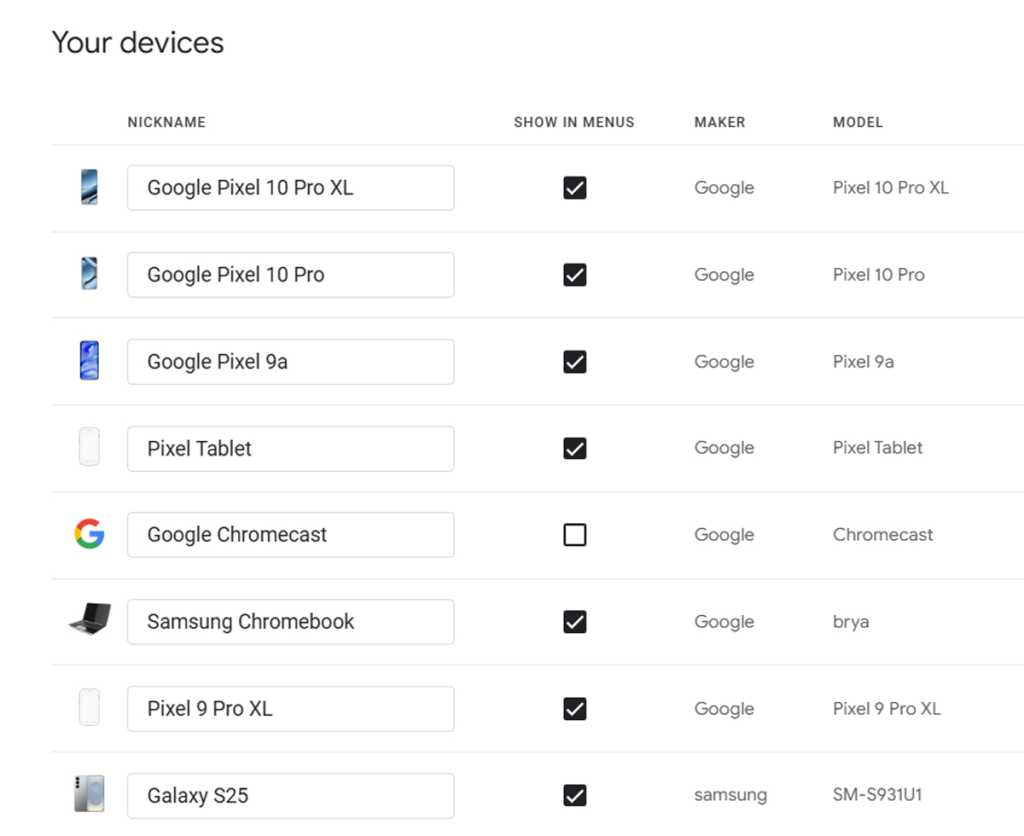
Task: Edit the Google Pixel 10 Pro nickname field
Action: click(290, 275)
